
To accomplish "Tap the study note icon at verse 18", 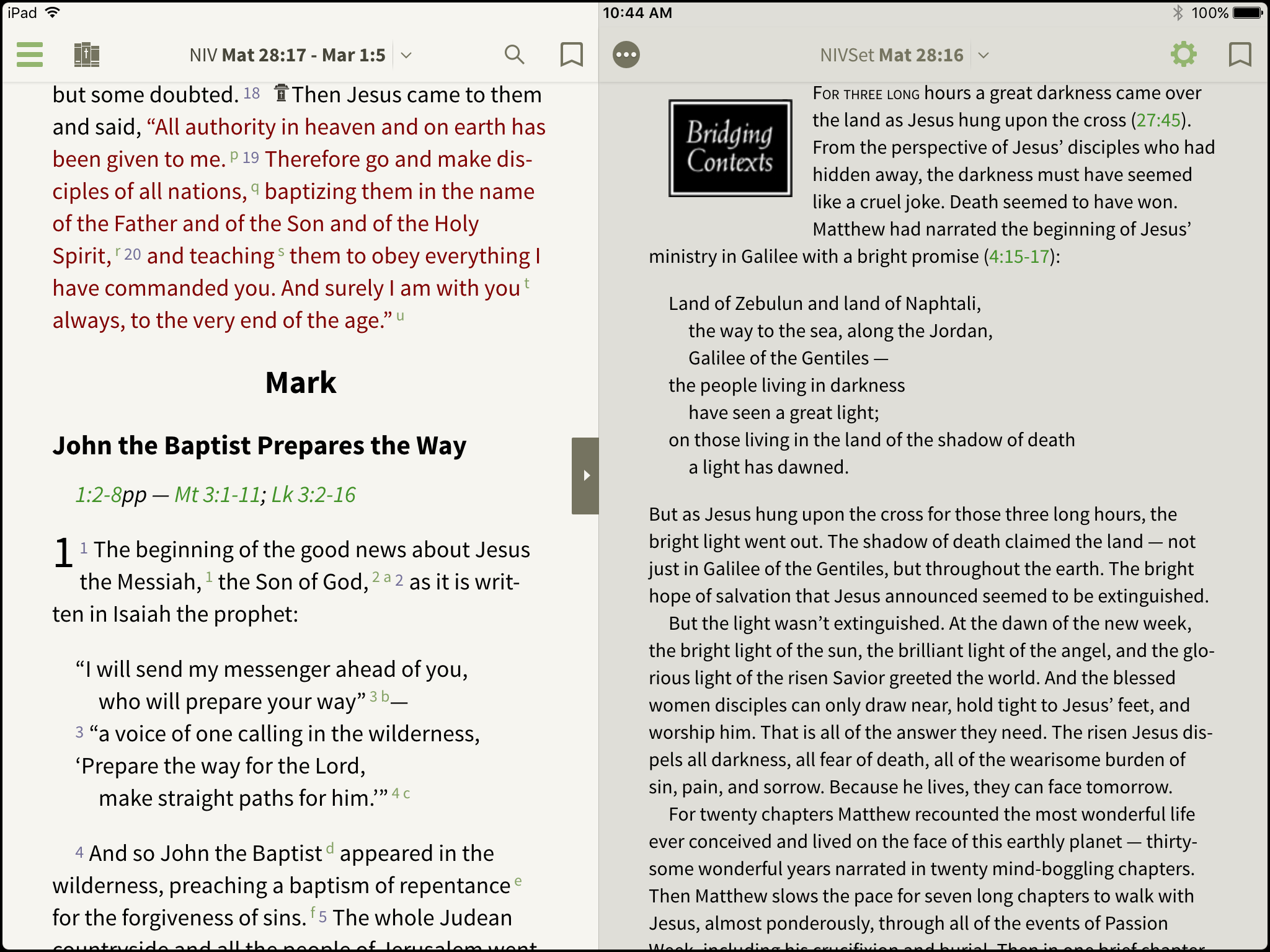I will 281,93.
